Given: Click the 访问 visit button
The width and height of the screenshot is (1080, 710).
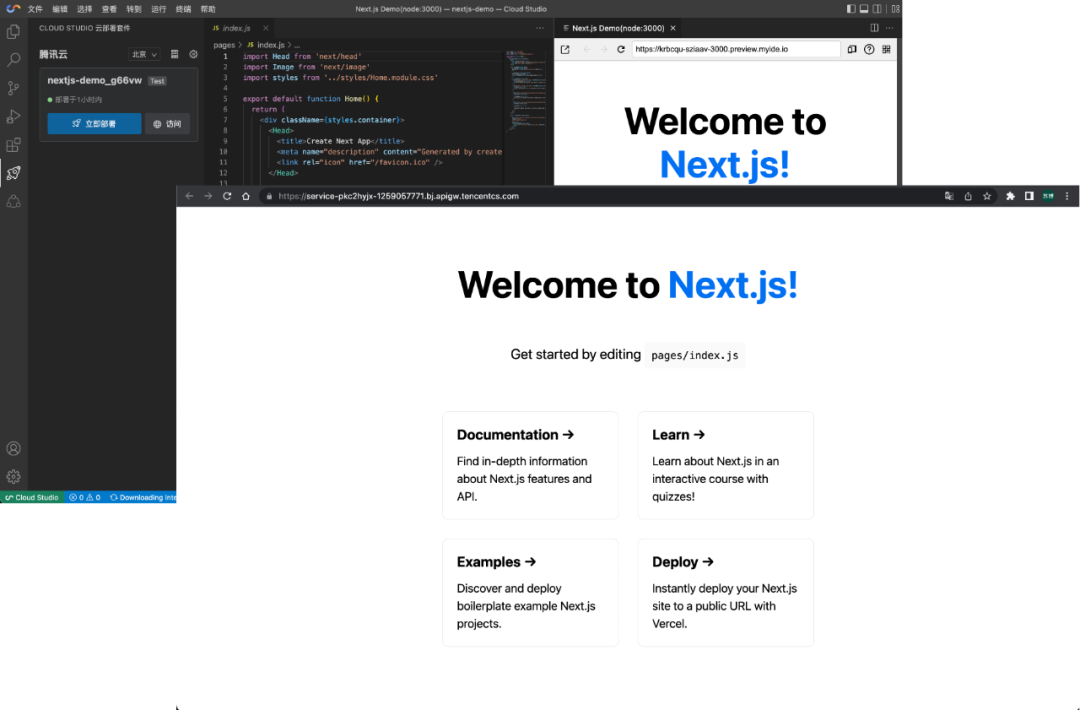Looking at the screenshot, I should (x=167, y=124).
